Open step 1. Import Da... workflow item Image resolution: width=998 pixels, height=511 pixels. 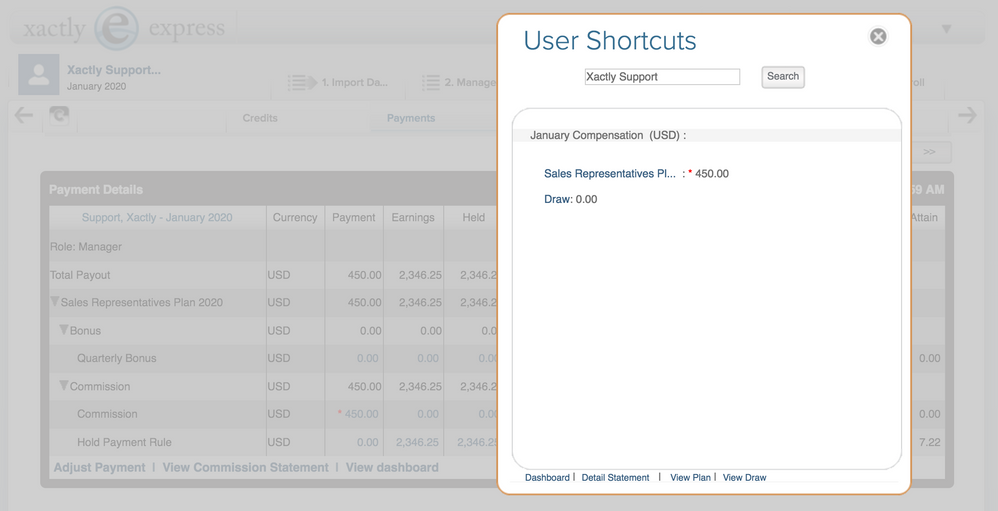coord(355,82)
